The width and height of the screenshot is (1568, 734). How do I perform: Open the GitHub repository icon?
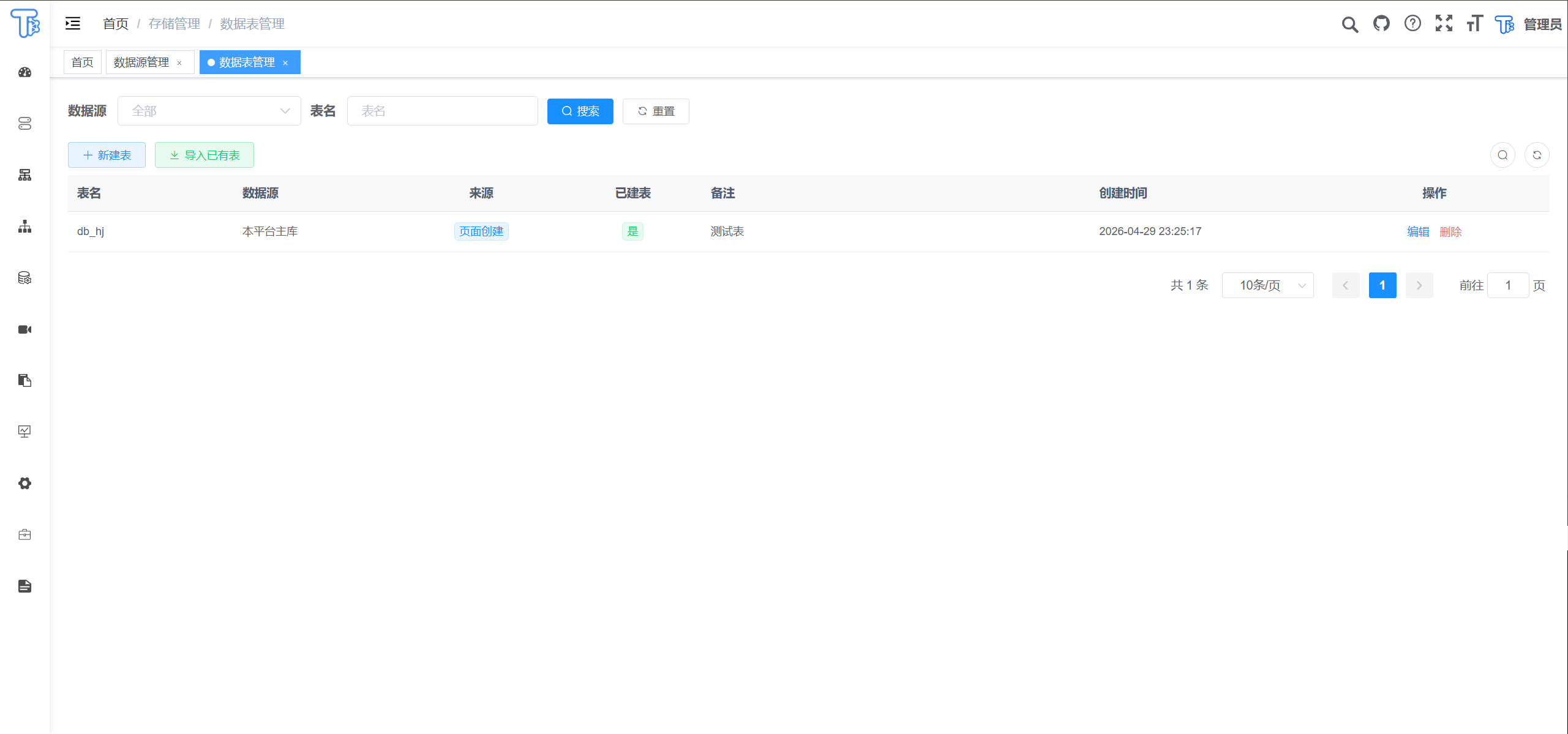pos(1381,23)
